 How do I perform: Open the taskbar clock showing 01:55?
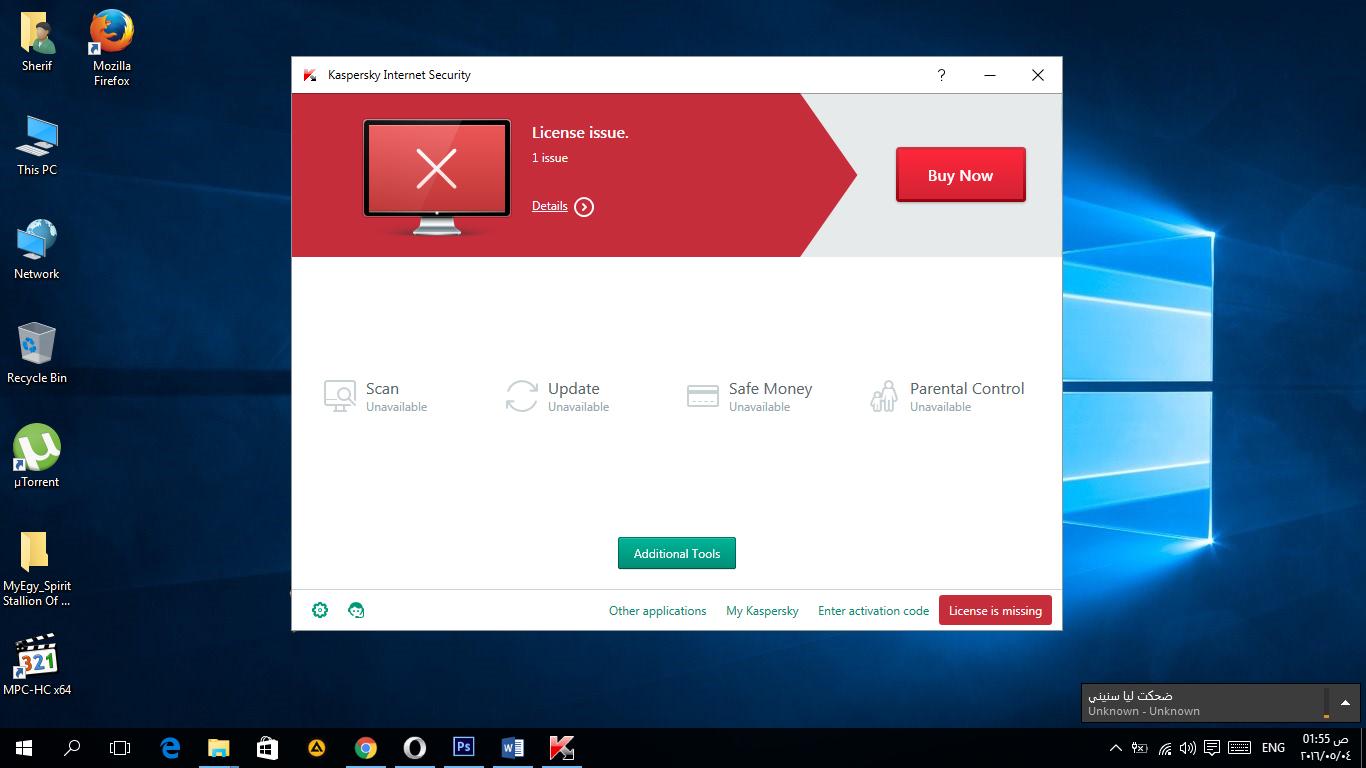1328,747
